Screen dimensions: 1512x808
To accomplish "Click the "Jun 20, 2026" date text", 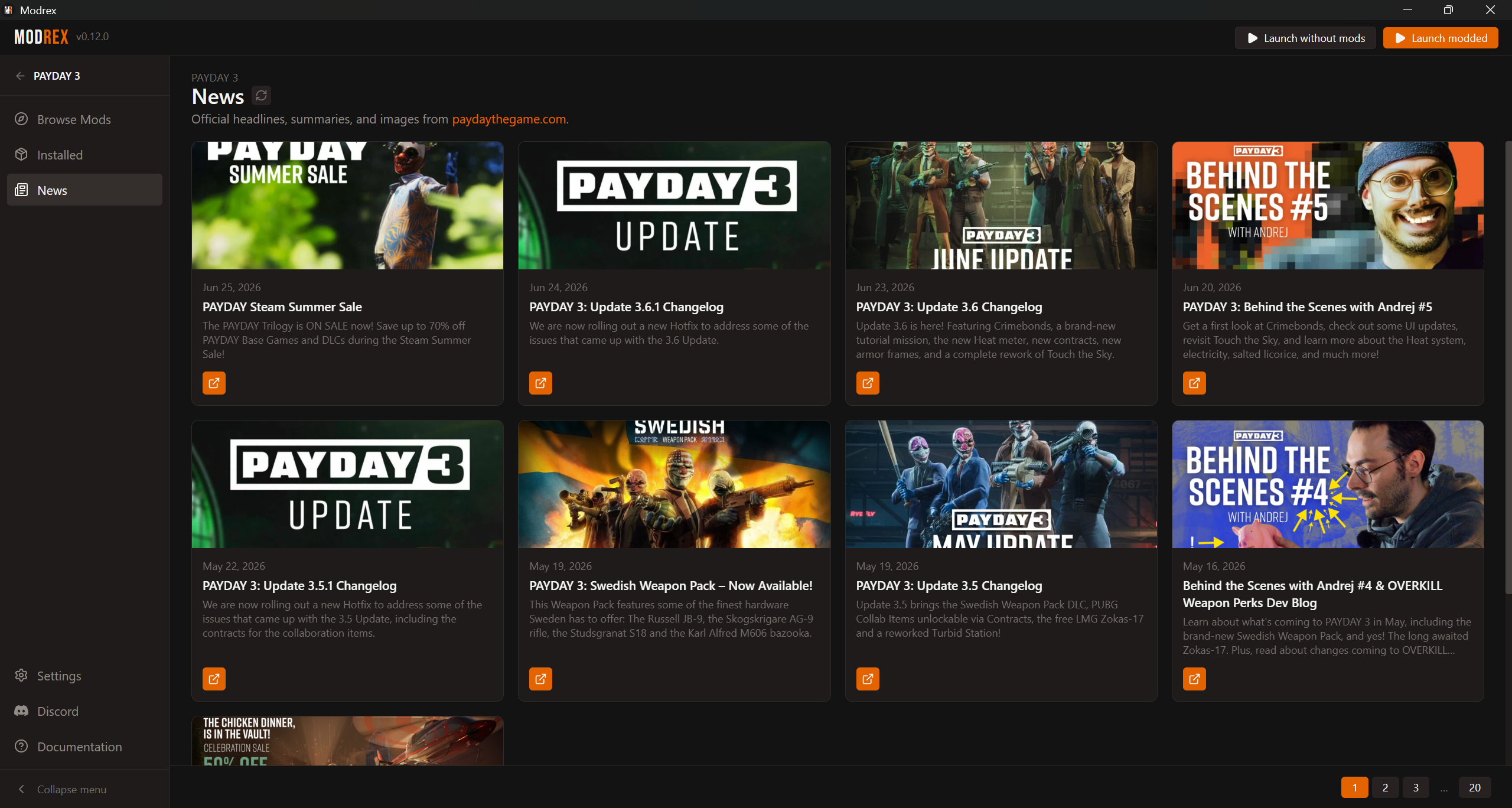I will (x=1212, y=288).
